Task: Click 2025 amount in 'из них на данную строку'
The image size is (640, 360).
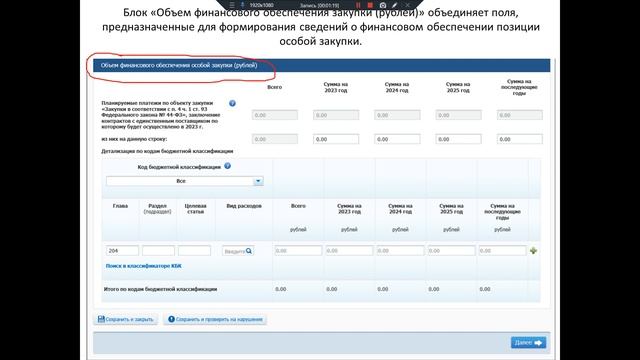Action: [x=458, y=139]
